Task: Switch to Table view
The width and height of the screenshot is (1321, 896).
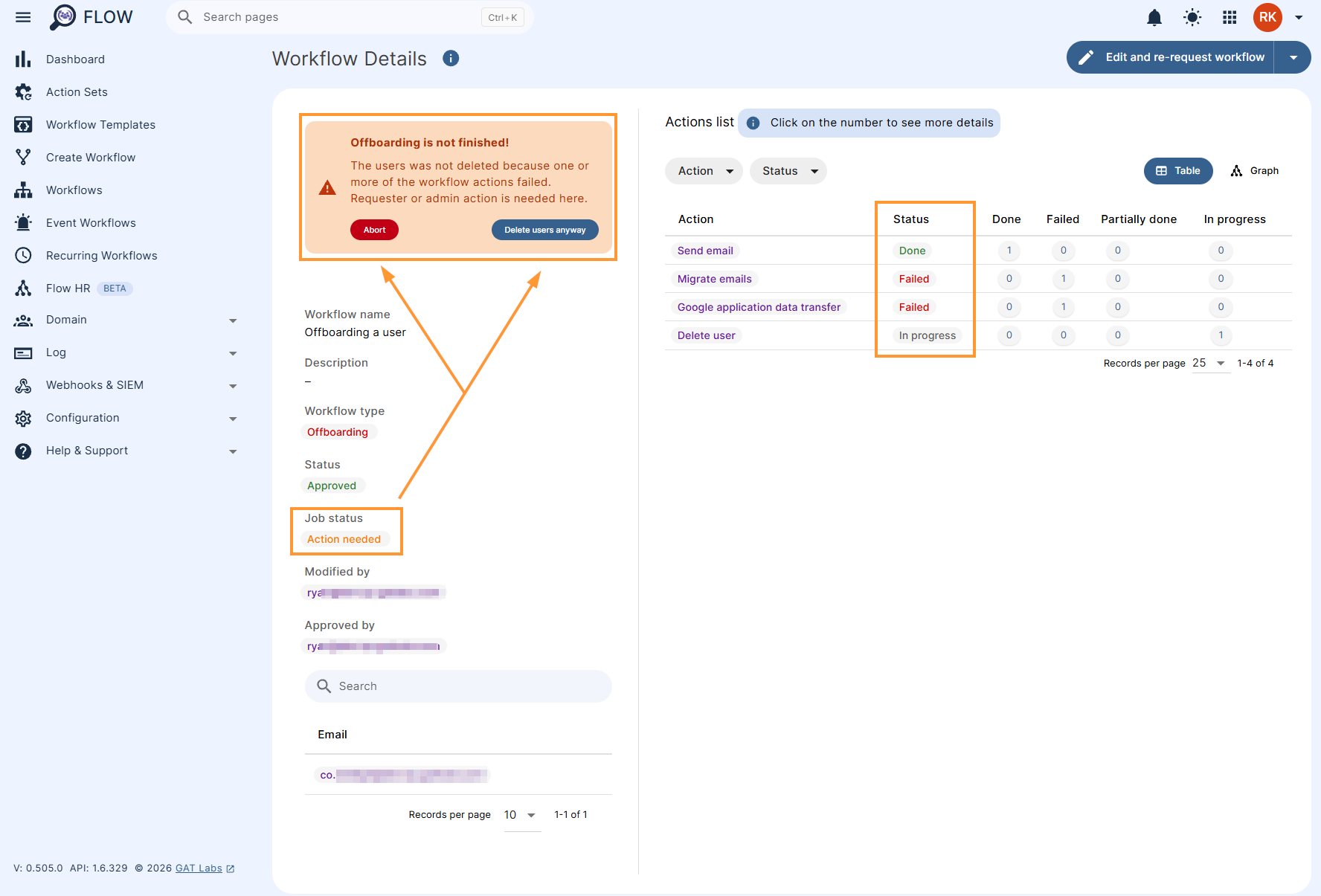Action: click(x=1178, y=171)
